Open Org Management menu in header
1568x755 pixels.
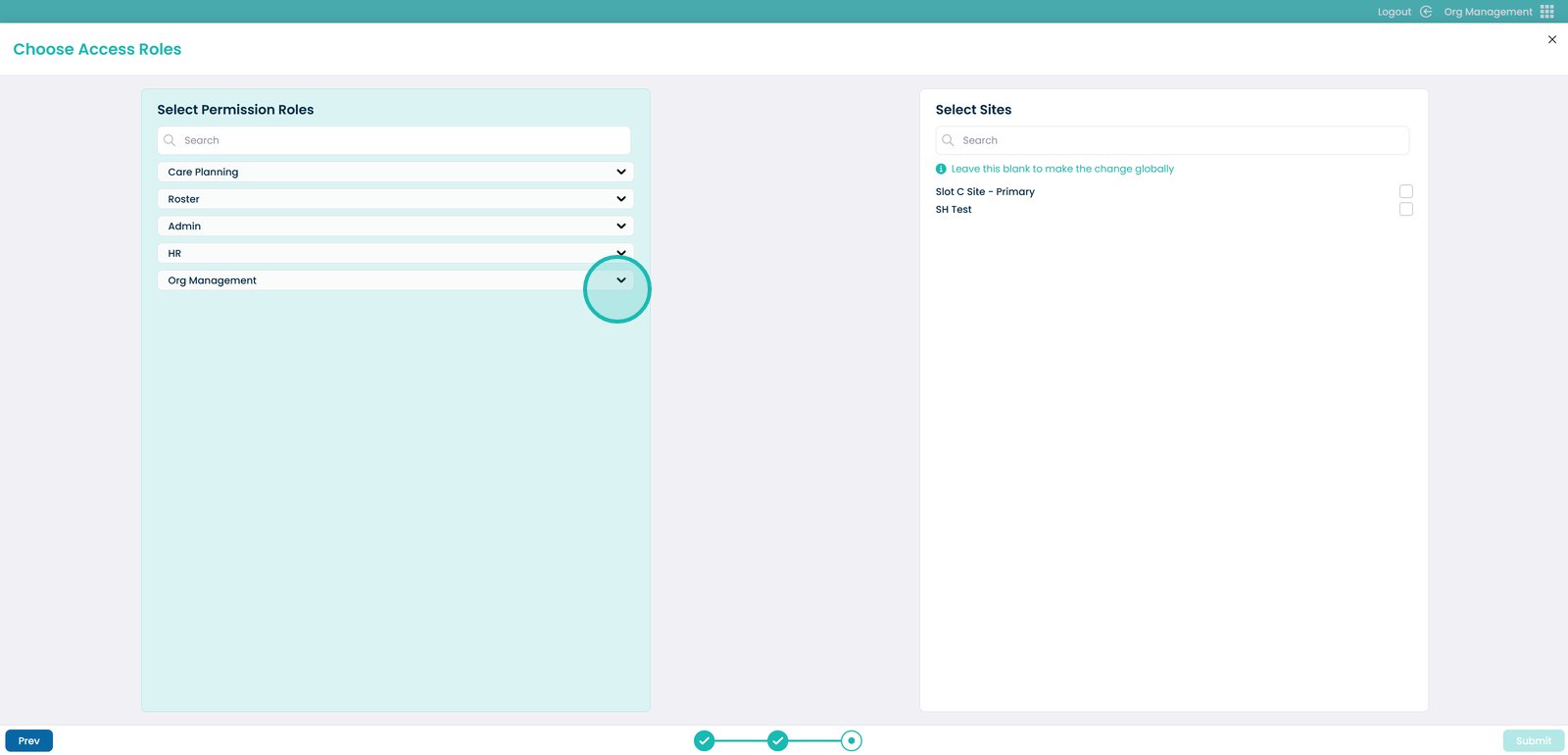1488,12
